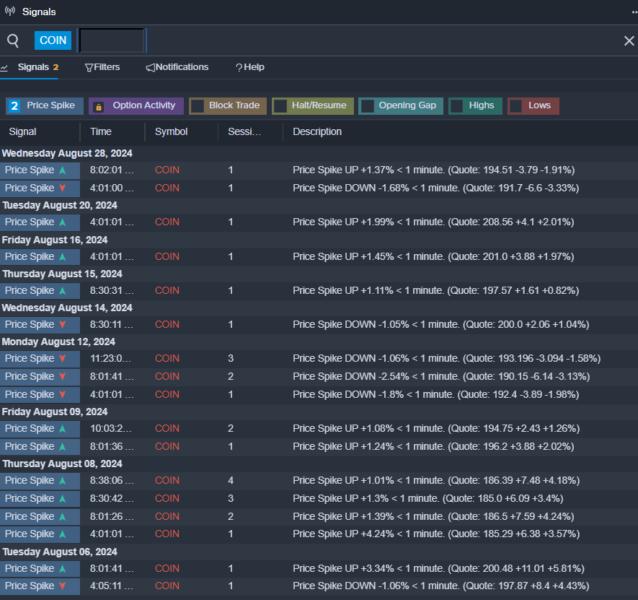Screen dimensions: 638x600
Task: Click up arrow on August 06 8:01:41 spike
Action: [62, 568]
